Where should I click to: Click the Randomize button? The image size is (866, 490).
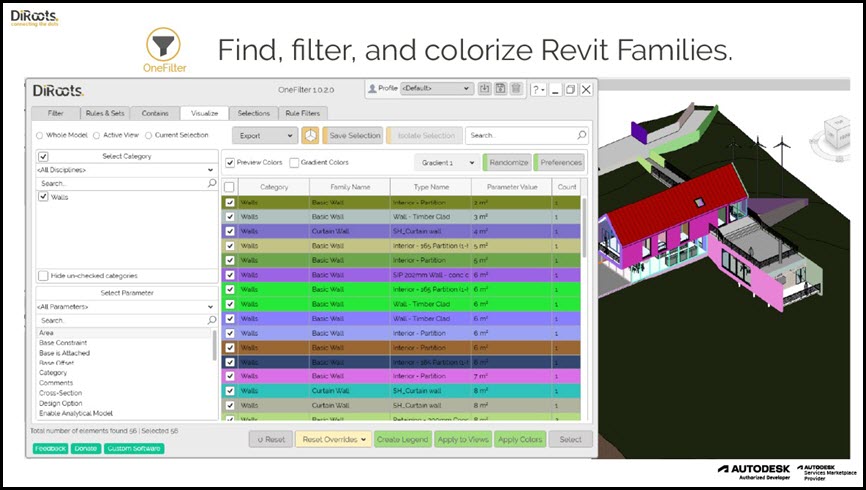pyautogui.click(x=507, y=162)
